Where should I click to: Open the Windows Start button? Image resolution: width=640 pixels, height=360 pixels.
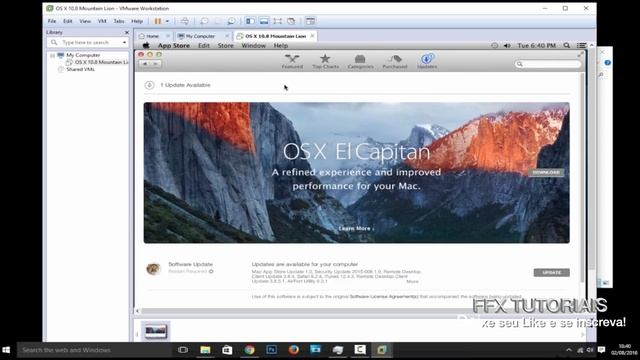tap(7, 350)
